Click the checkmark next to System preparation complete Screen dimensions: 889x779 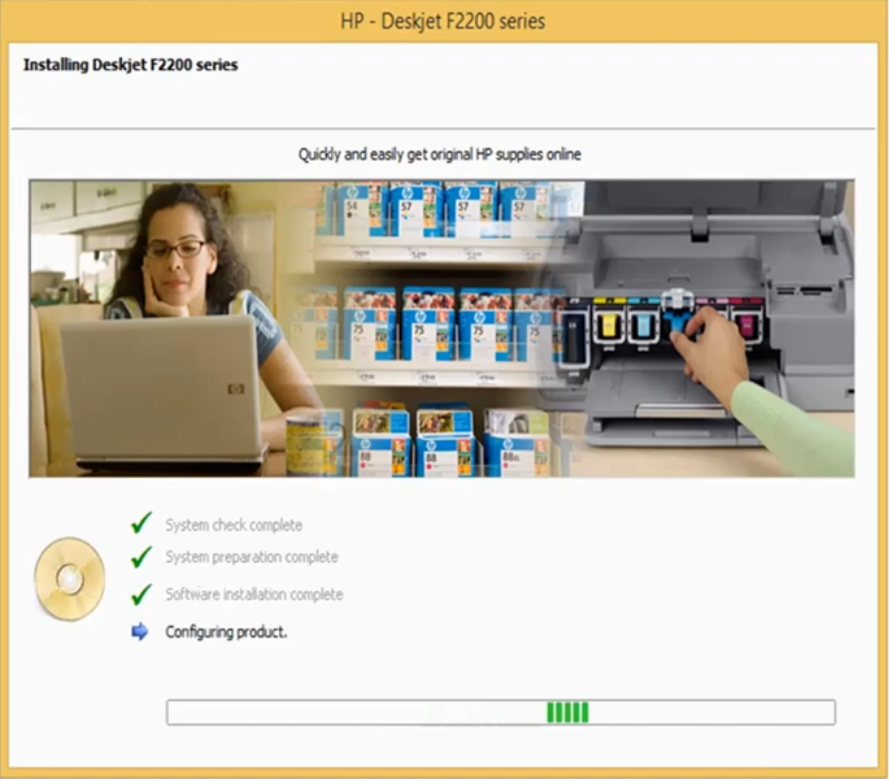tap(141, 557)
